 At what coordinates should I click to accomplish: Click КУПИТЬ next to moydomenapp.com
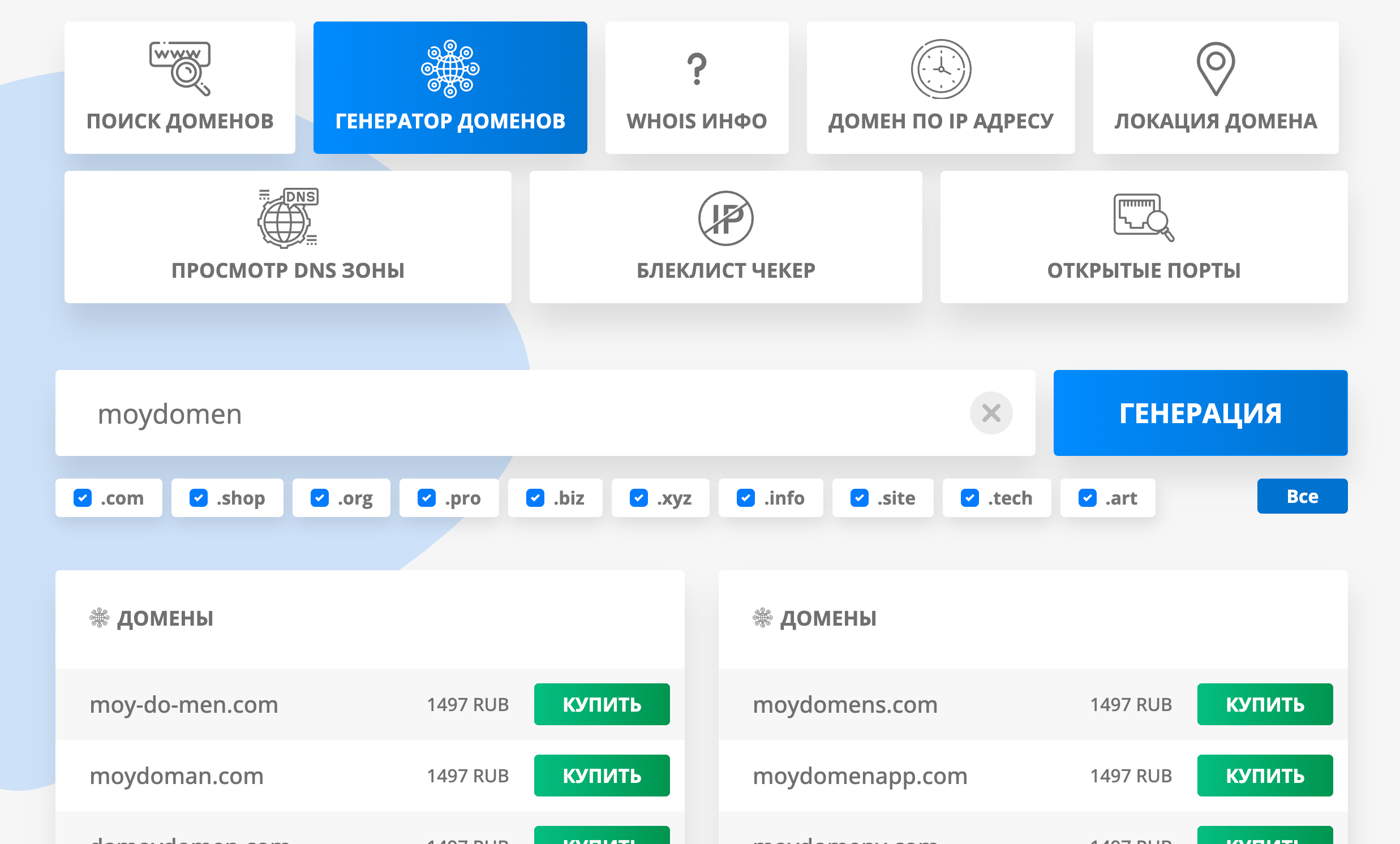pos(1264,776)
